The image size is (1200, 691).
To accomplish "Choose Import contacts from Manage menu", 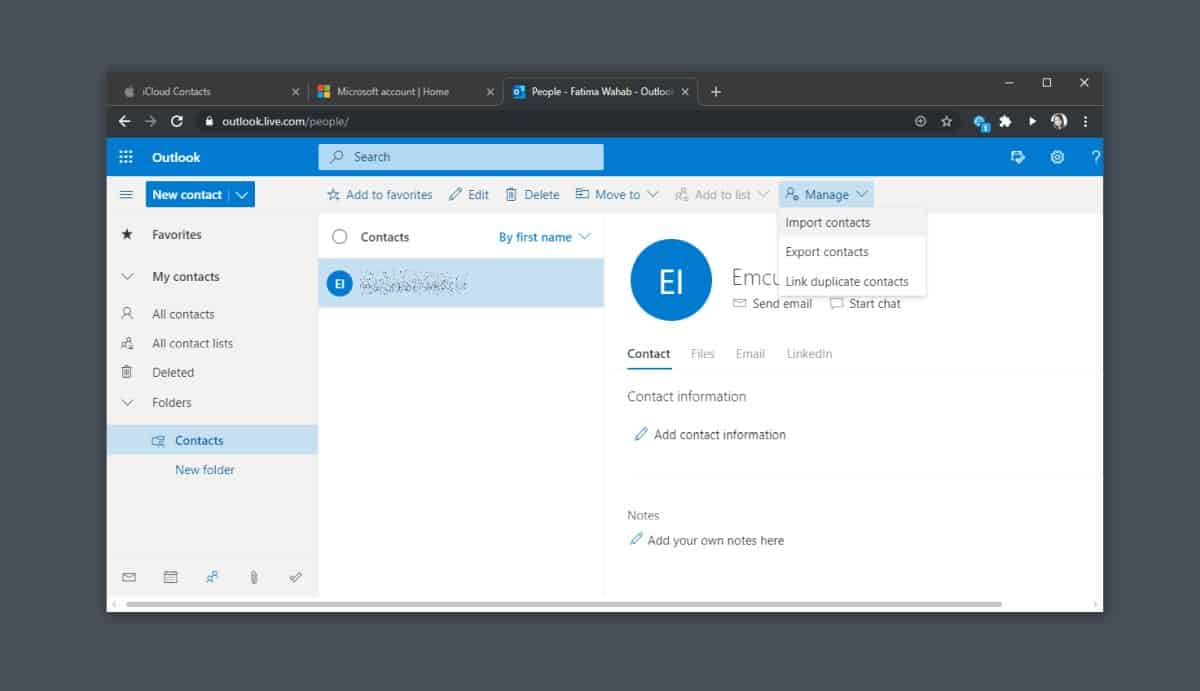I will point(828,223).
